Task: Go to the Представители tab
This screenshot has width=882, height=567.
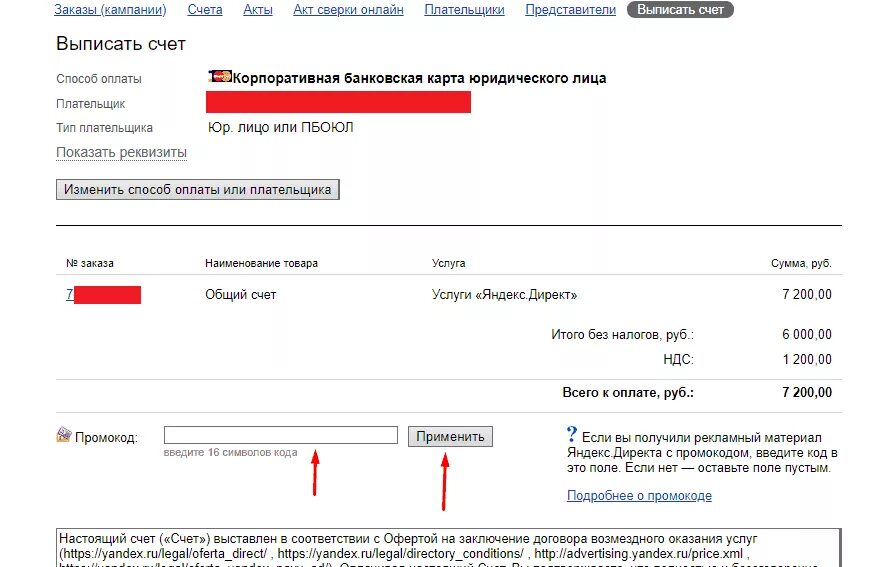Action: point(570,10)
